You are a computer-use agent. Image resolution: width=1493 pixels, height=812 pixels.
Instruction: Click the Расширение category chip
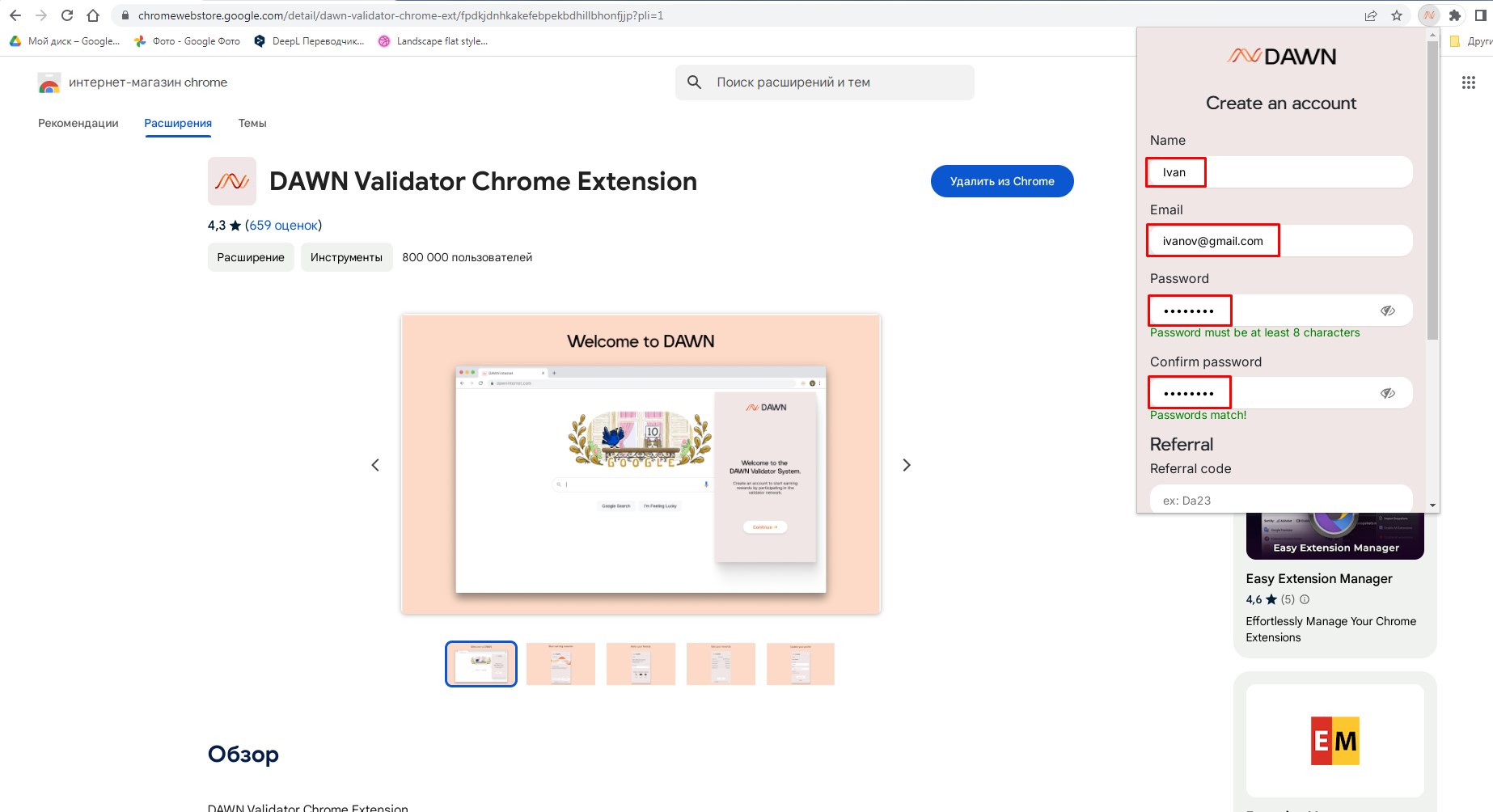tap(251, 257)
